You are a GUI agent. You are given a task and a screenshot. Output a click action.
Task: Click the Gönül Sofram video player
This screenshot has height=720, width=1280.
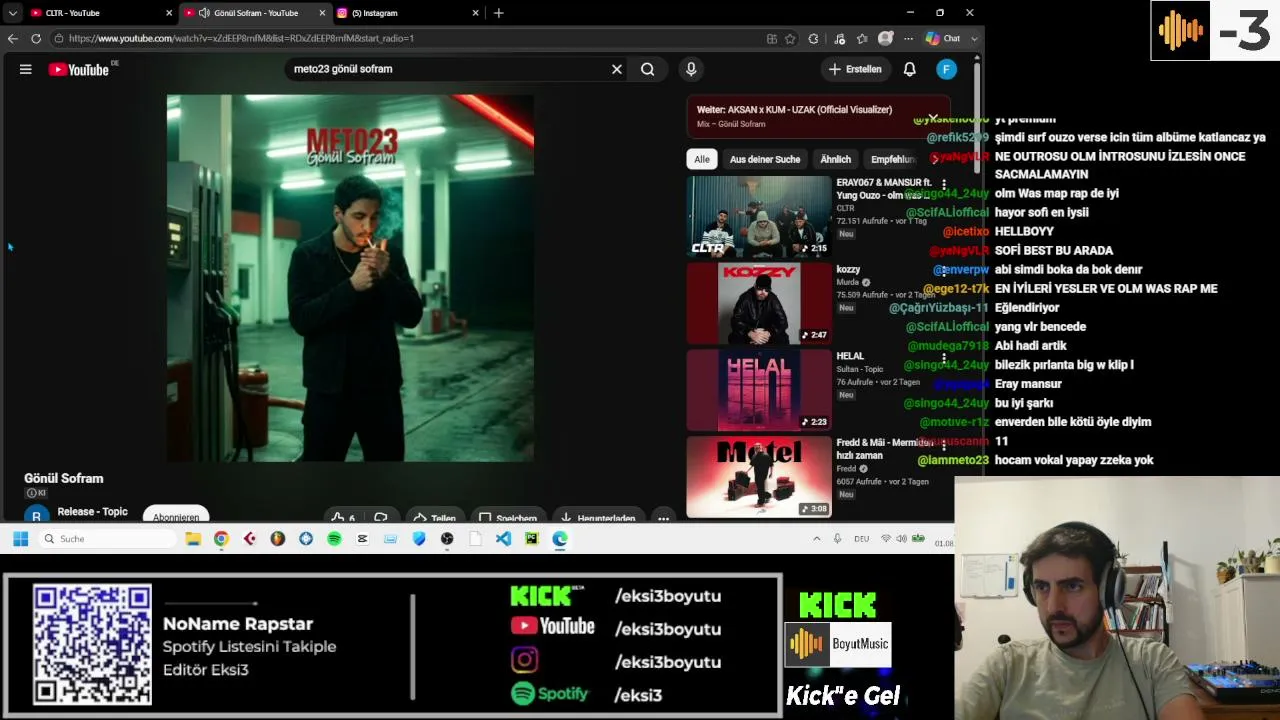coord(350,278)
